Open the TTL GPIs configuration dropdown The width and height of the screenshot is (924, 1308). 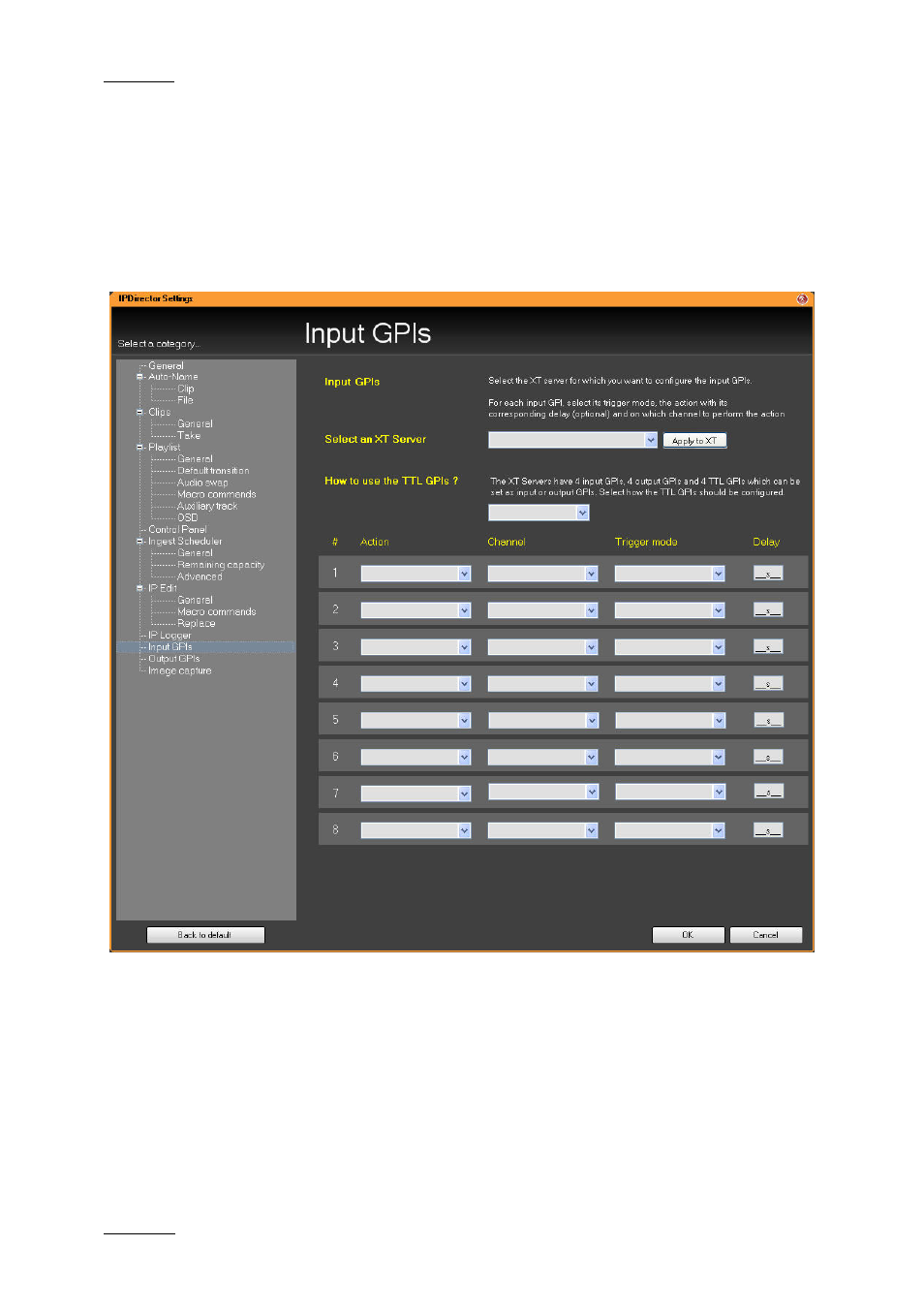539,513
